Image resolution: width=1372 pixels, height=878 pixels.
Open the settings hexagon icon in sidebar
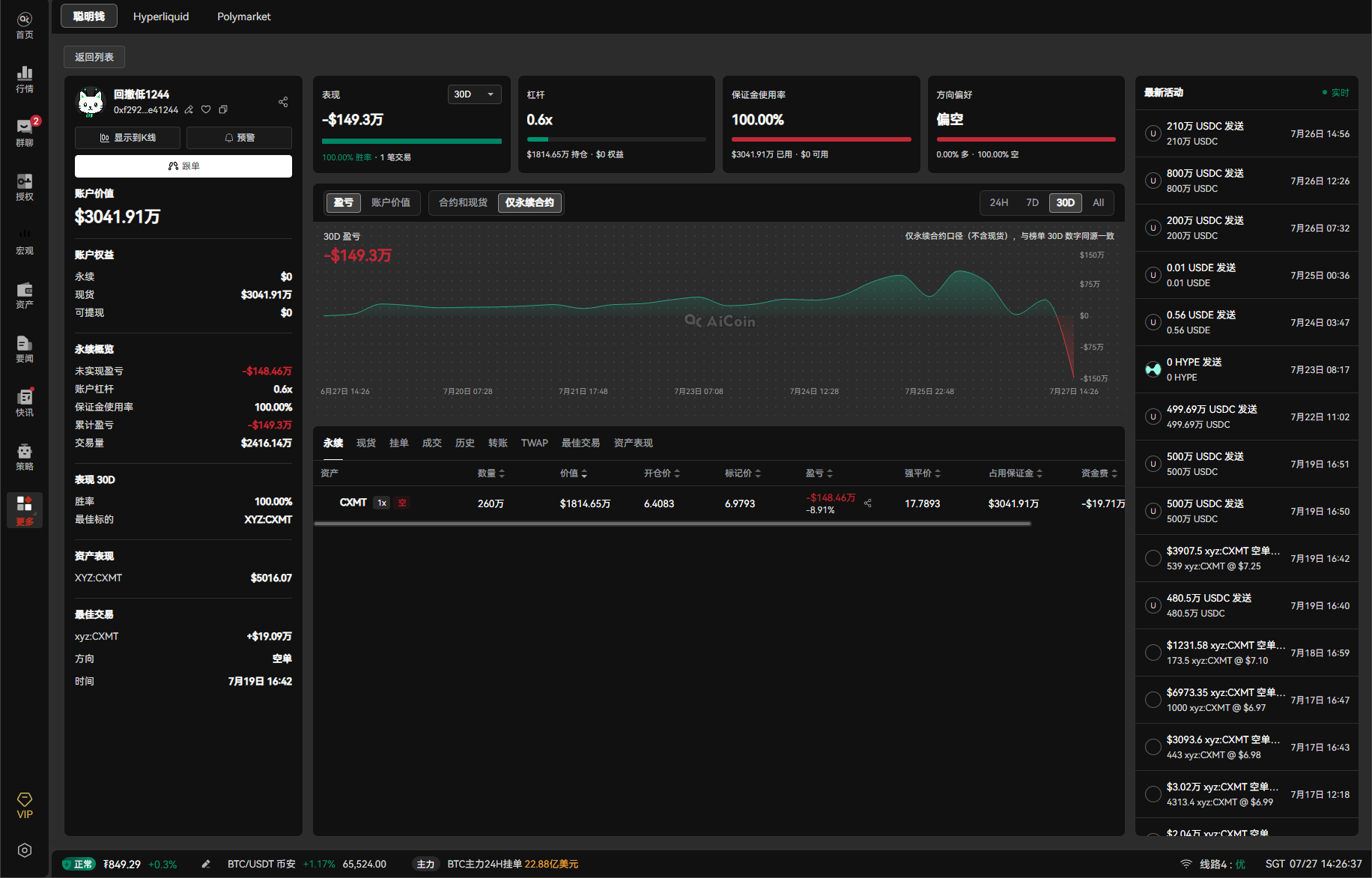coord(25,850)
